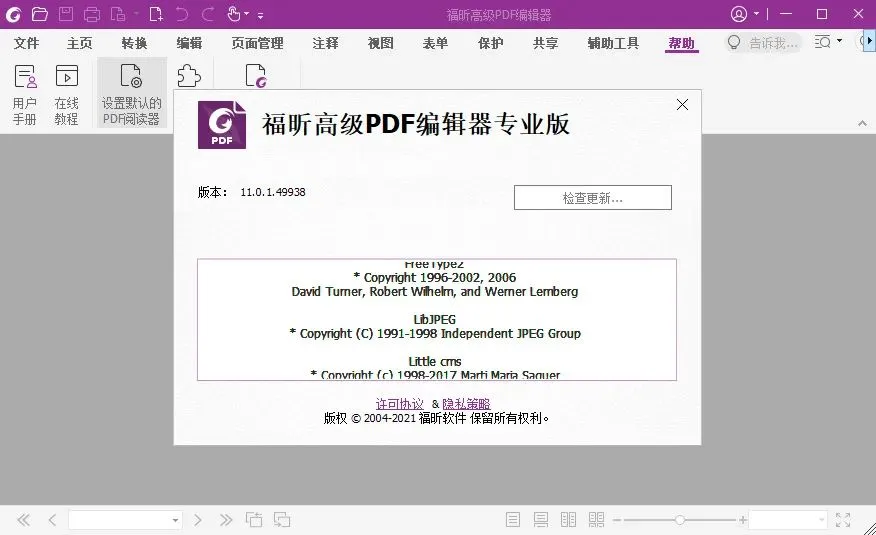The image size is (876, 535).
Task: Jump to last page with double-right arrow
Action: click(226, 520)
